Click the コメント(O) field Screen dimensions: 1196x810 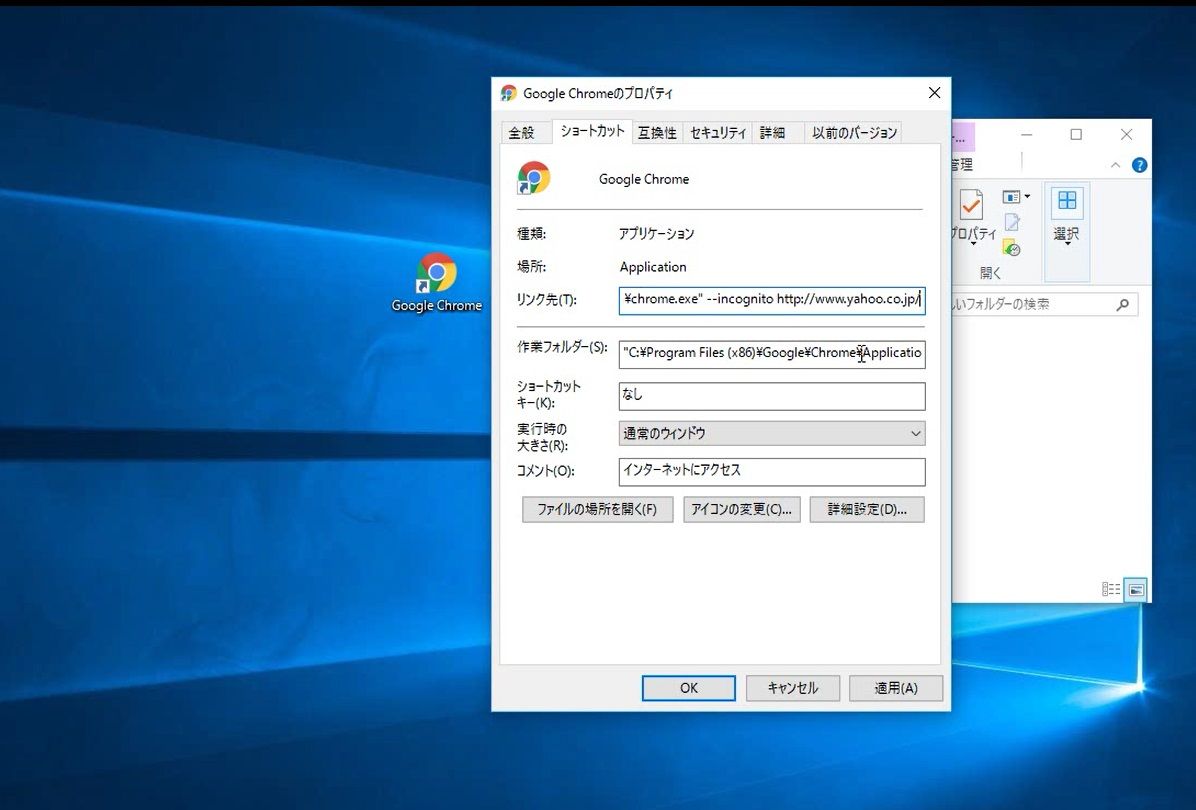772,471
